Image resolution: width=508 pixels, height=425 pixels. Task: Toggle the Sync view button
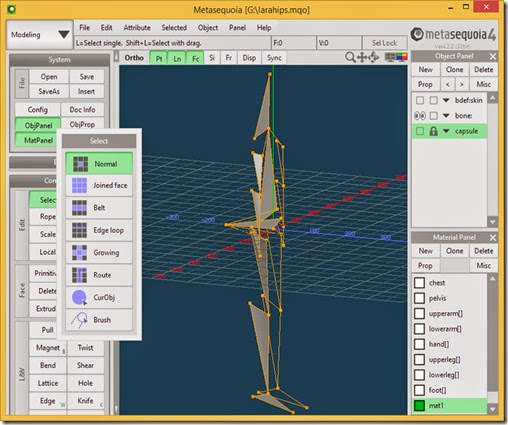(x=274, y=58)
